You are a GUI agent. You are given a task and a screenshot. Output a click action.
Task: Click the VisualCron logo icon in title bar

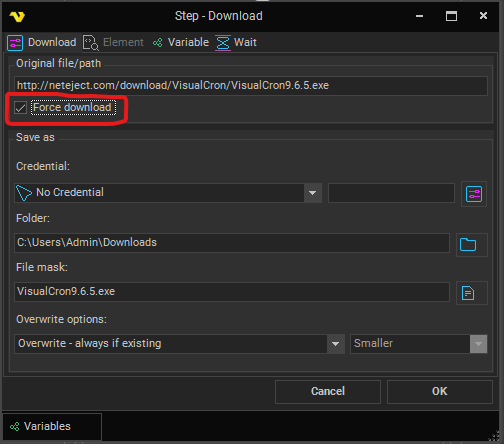[x=17, y=16]
